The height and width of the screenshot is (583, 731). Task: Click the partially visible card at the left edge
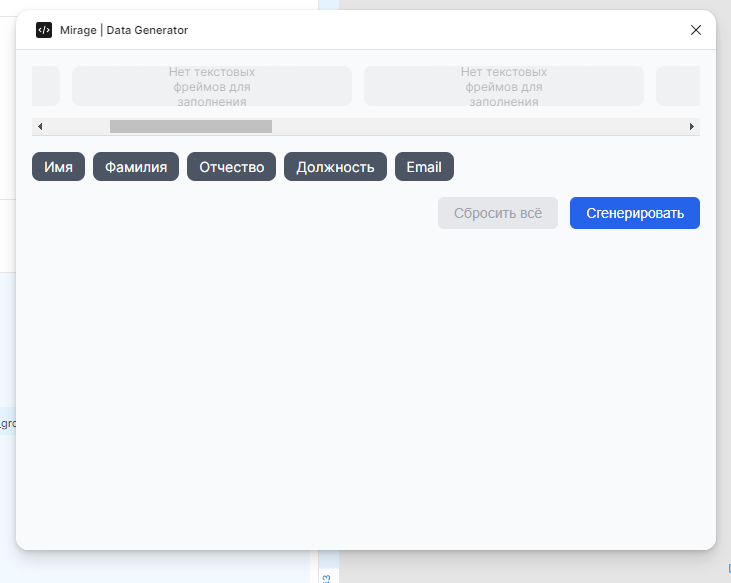46,86
